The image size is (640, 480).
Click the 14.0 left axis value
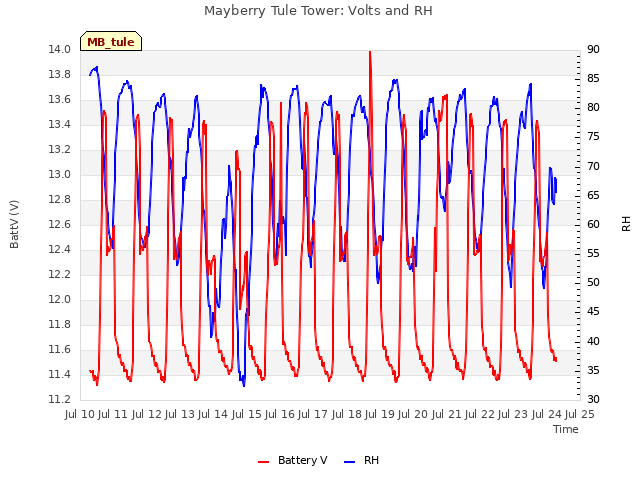(59, 50)
